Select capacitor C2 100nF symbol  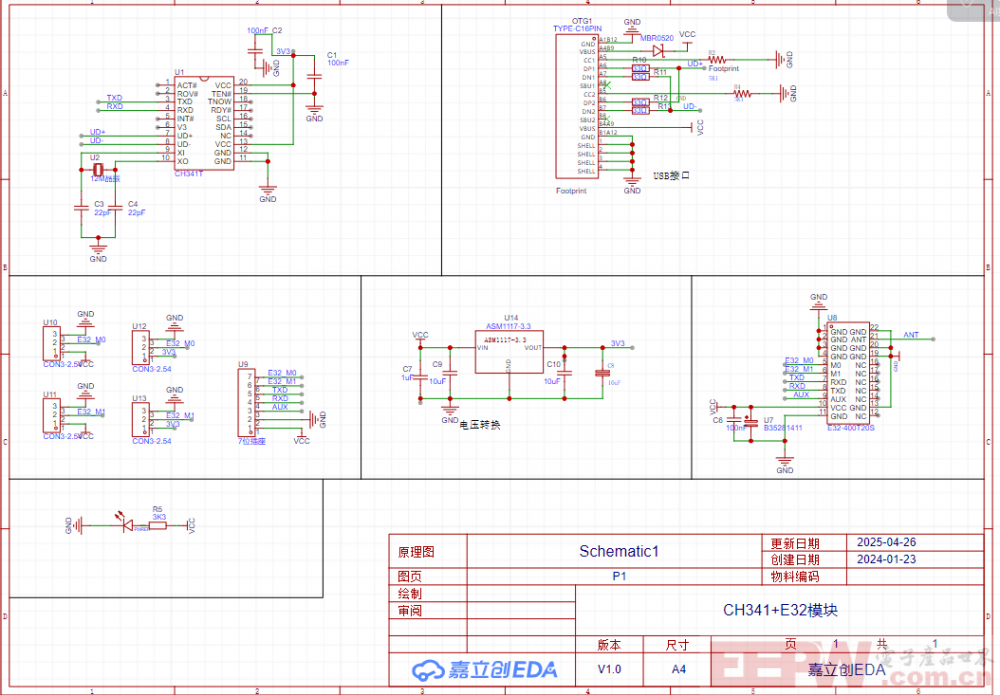coord(256,50)
